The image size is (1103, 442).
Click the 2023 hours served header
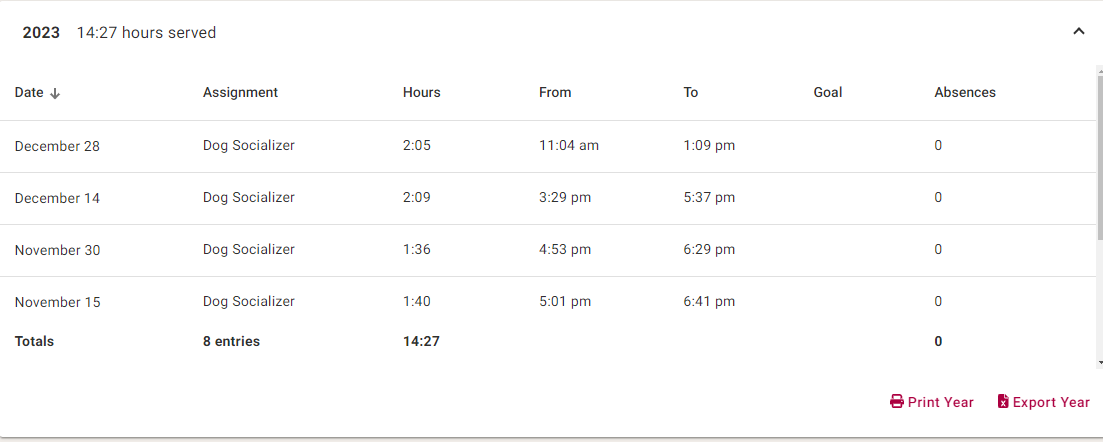tap(146, 33)
